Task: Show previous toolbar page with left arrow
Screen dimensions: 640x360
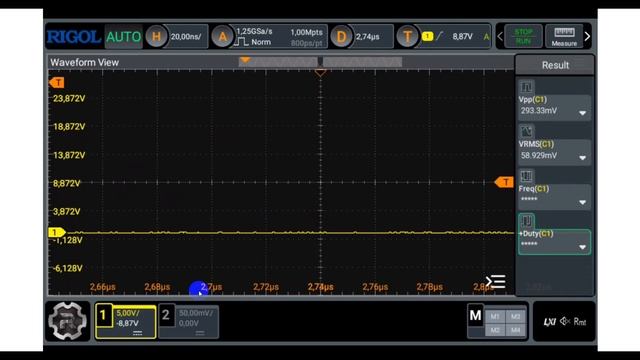Action: click(500, 37)
